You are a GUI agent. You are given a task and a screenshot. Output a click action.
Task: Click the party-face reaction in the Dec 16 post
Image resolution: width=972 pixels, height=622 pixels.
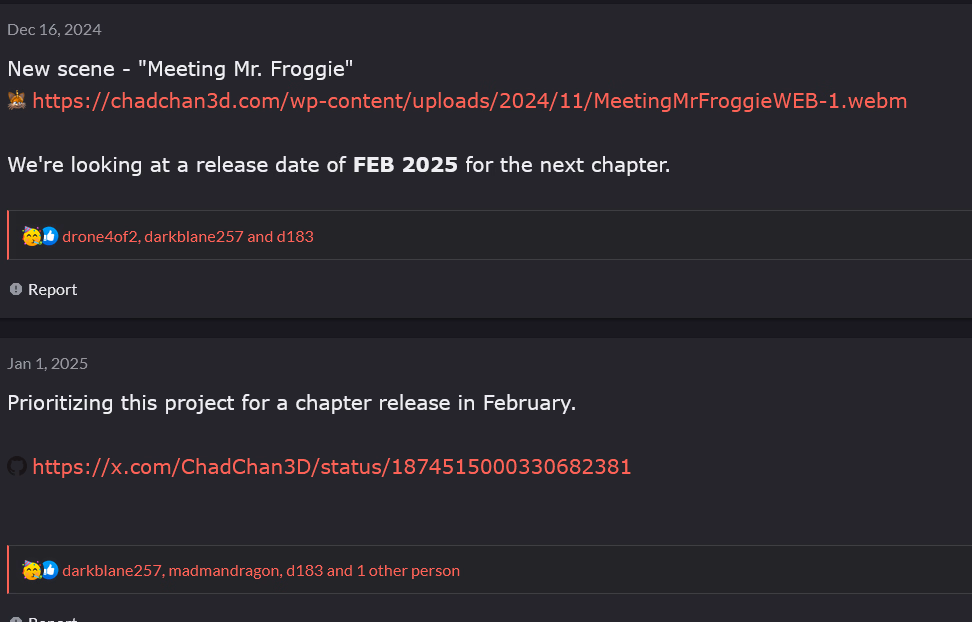pos(32,236)
